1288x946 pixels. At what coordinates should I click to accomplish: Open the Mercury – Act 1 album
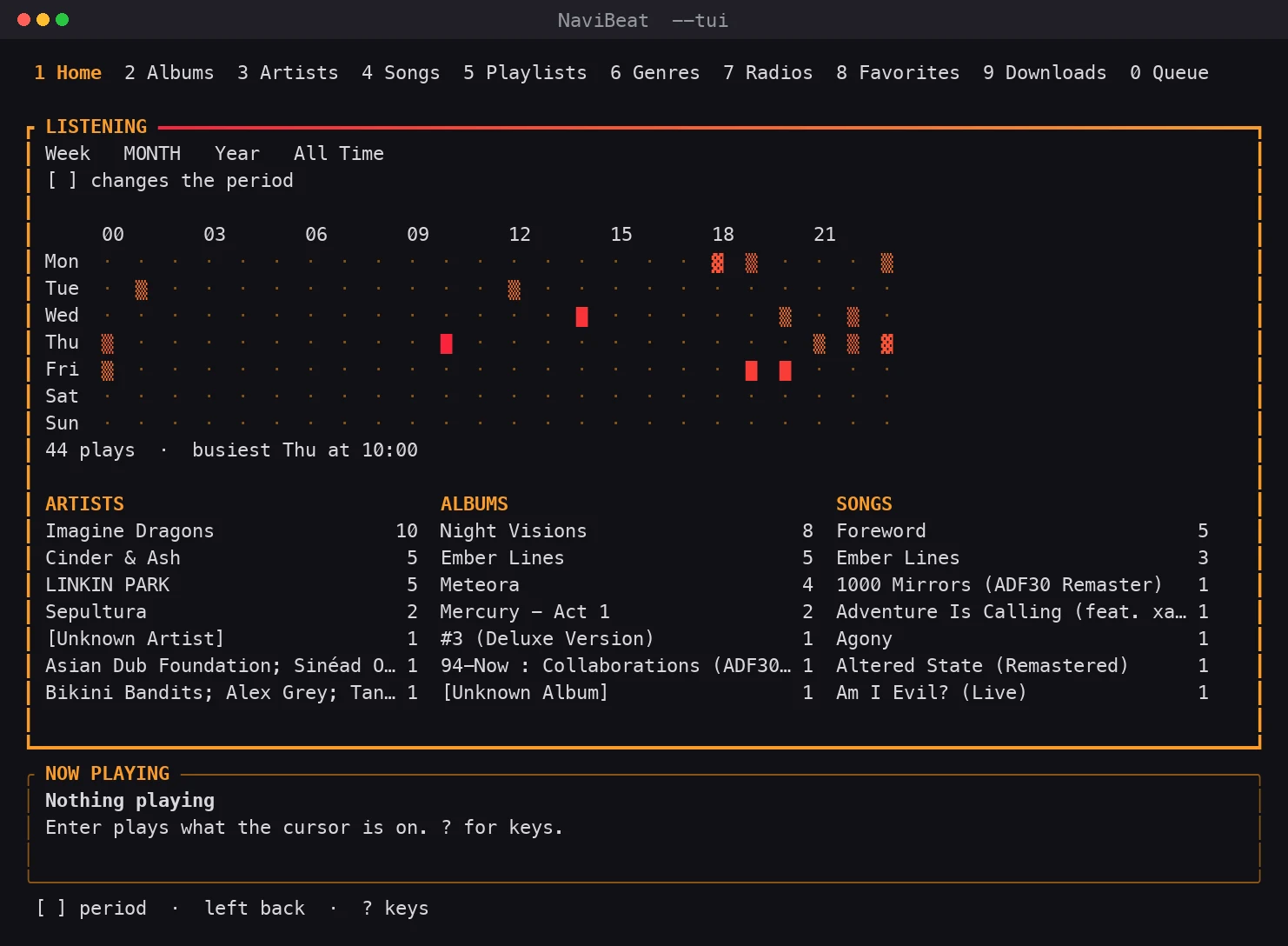(627, 612)
